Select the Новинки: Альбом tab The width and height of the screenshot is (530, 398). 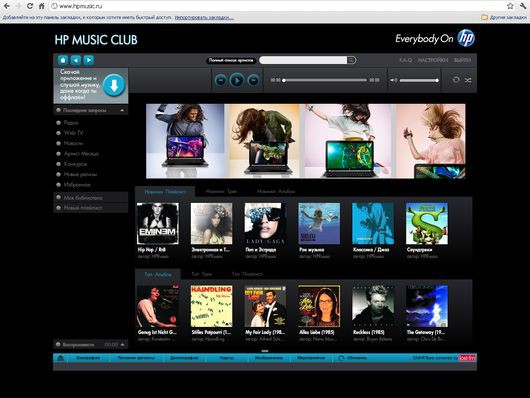pos(276,192)
